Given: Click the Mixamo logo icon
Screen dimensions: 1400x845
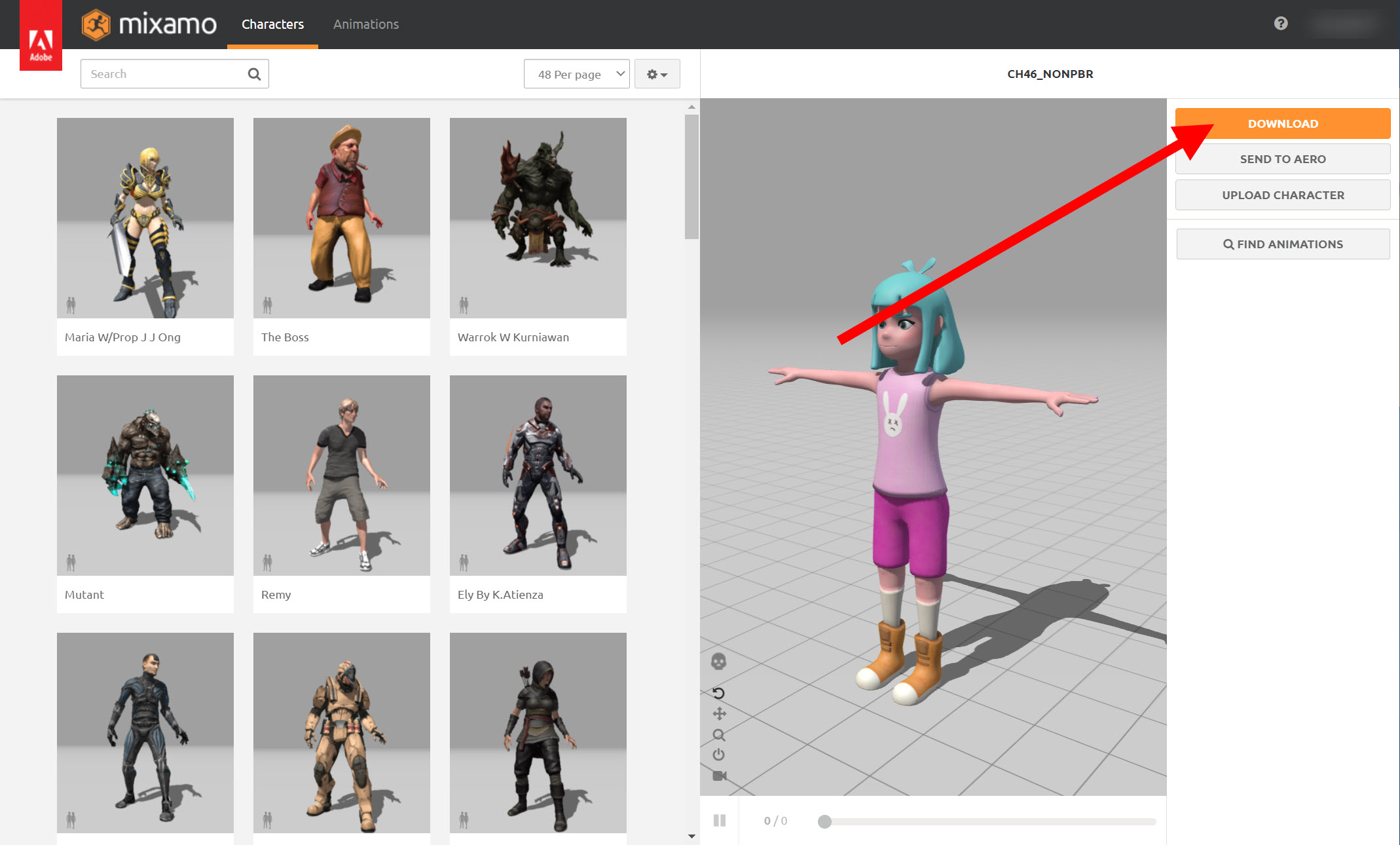Looking at the screenshot, I should (x=96, y=25).
